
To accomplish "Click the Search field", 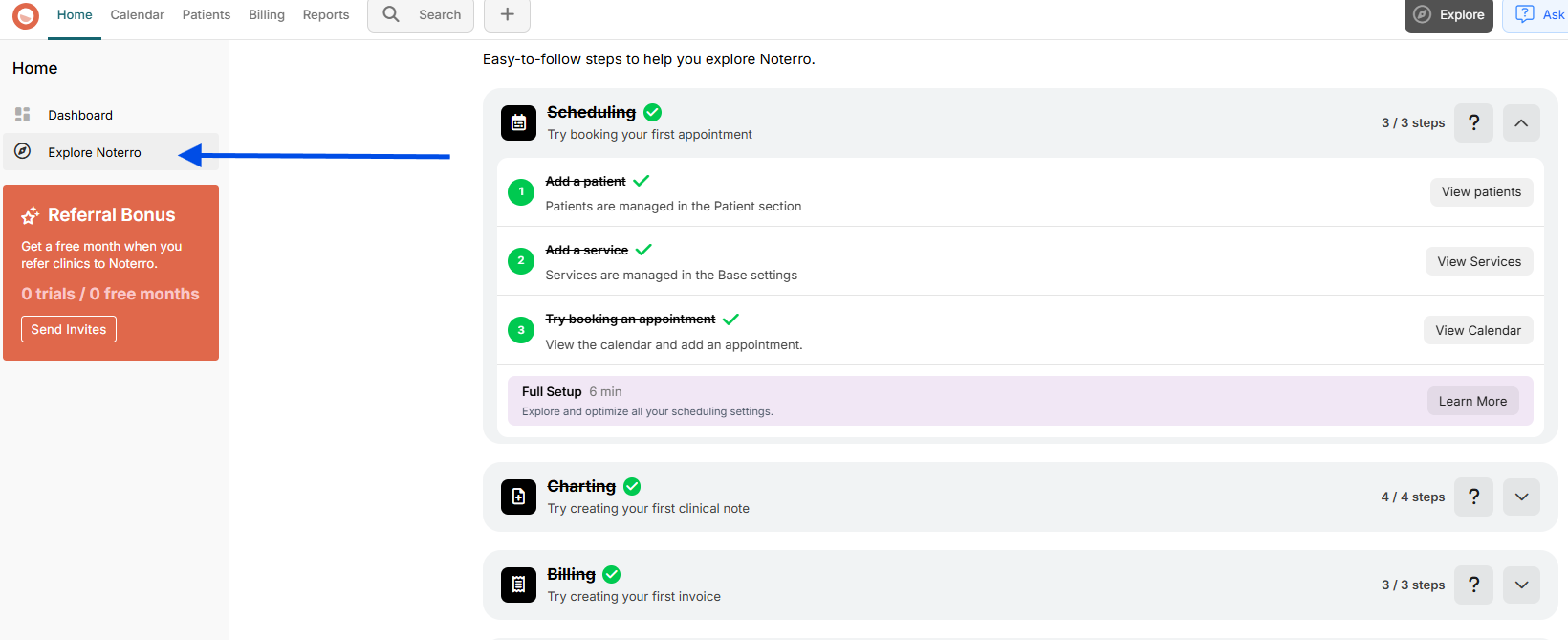I will 421,14.
